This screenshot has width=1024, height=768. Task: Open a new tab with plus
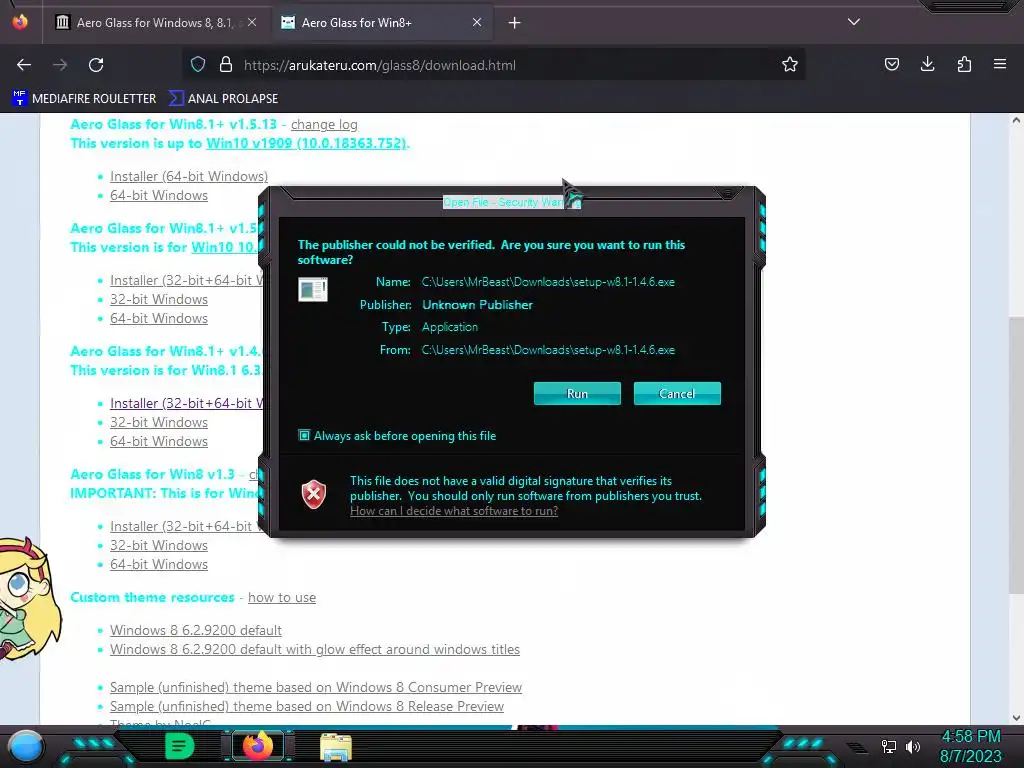(515, 23)
